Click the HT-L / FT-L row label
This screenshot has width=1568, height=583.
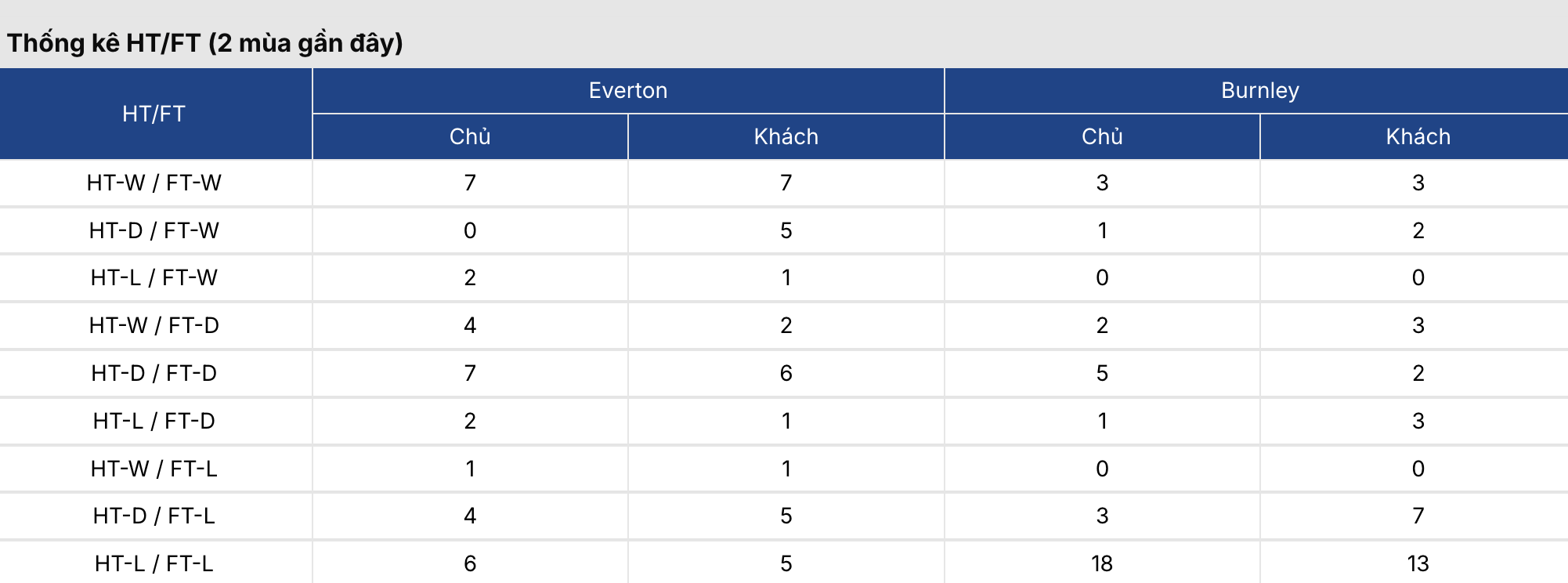point(154,564)
